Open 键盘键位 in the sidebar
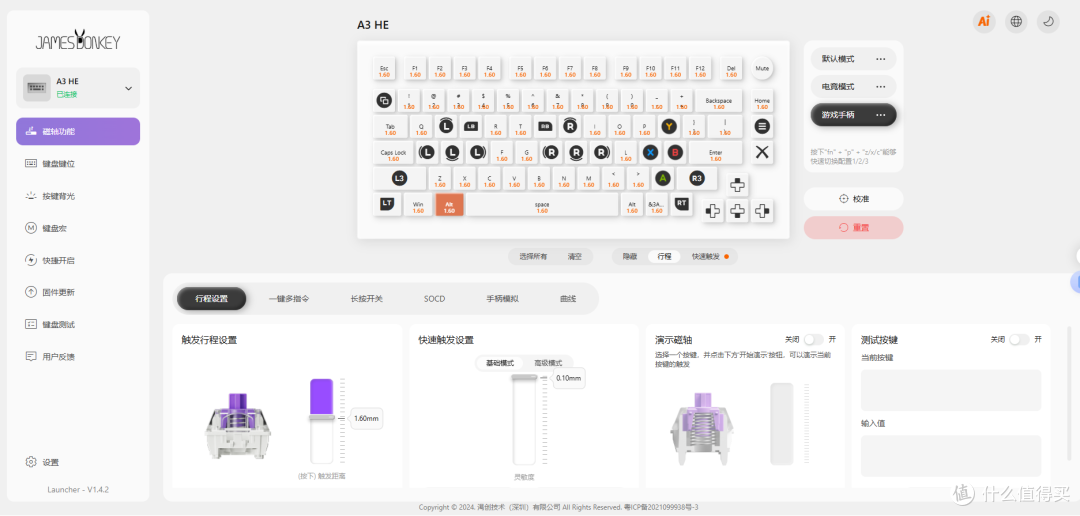1080x516 pixels. tap(78, 164)
